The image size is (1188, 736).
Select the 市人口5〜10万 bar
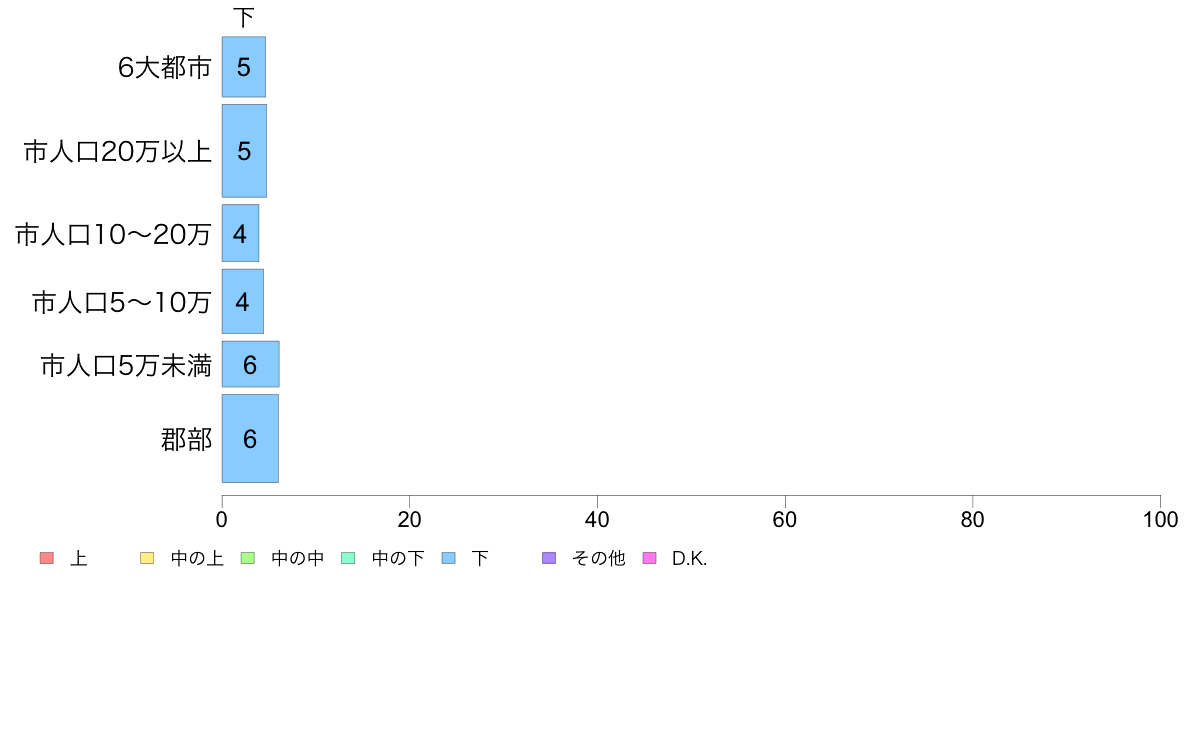(242, 302)
